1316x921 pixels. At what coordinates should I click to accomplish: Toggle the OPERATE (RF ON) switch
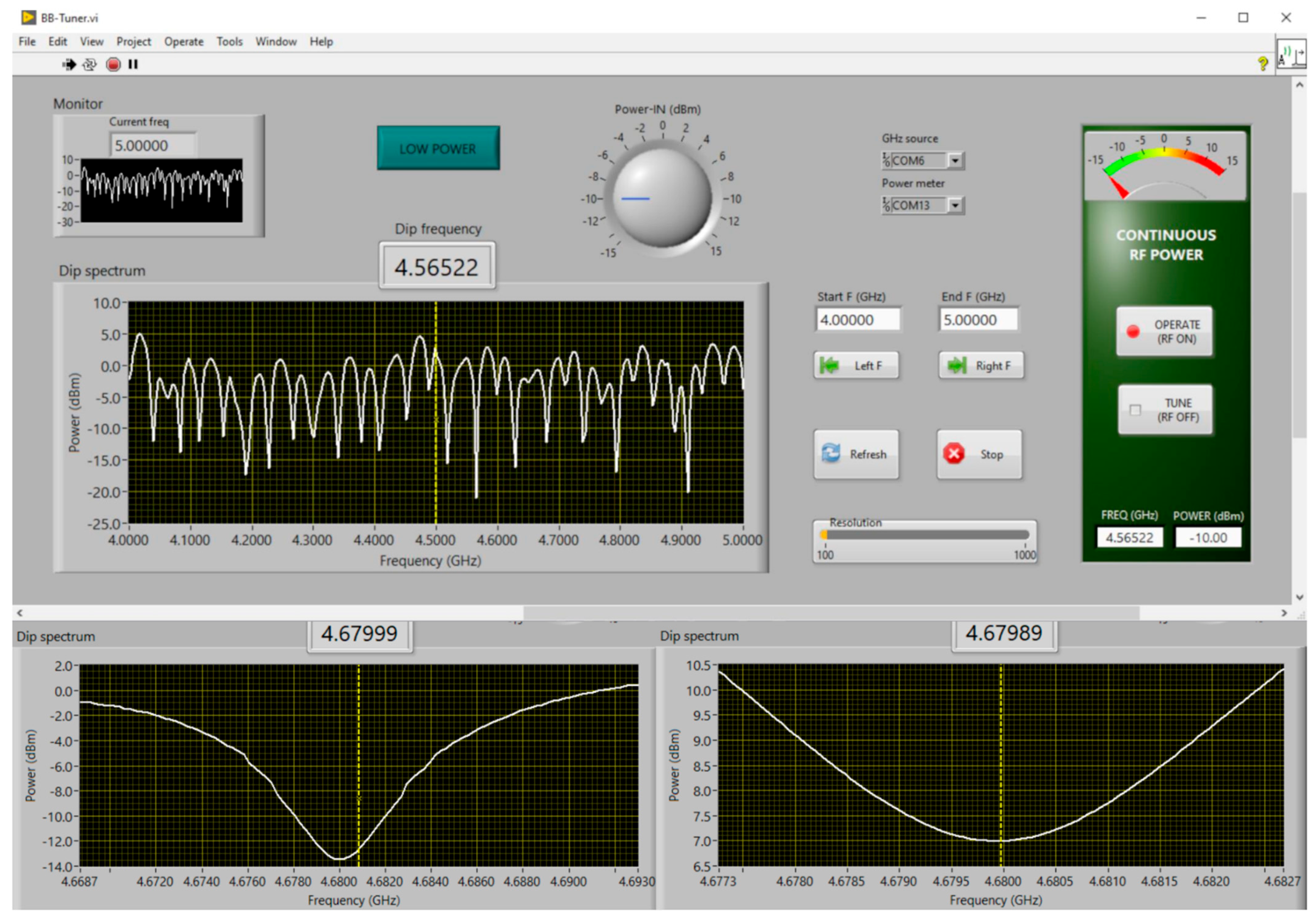click(x=1164, y=331)
